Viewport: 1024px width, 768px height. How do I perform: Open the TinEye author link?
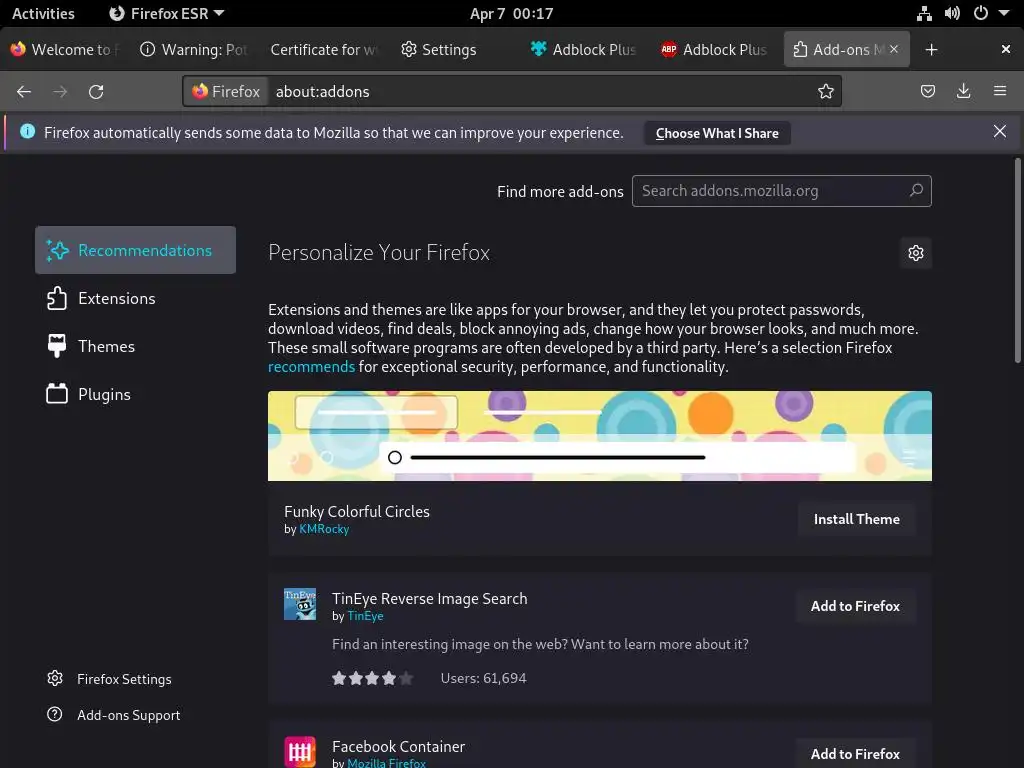click(365, 616)
